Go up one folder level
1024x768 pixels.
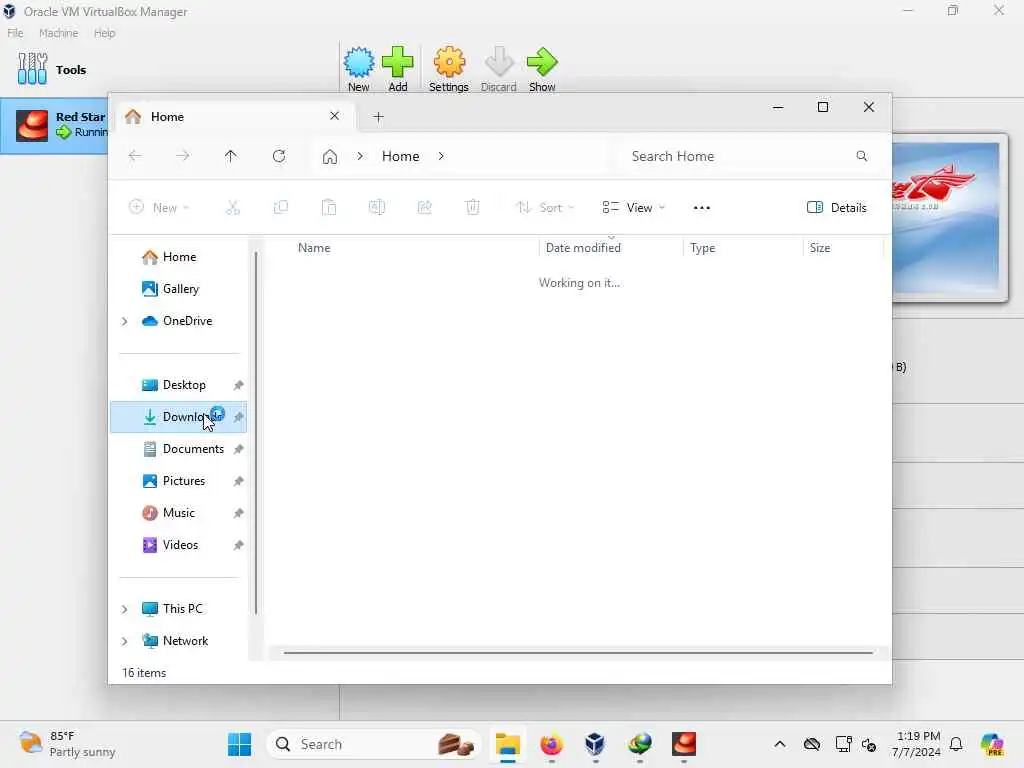(231, 155)
